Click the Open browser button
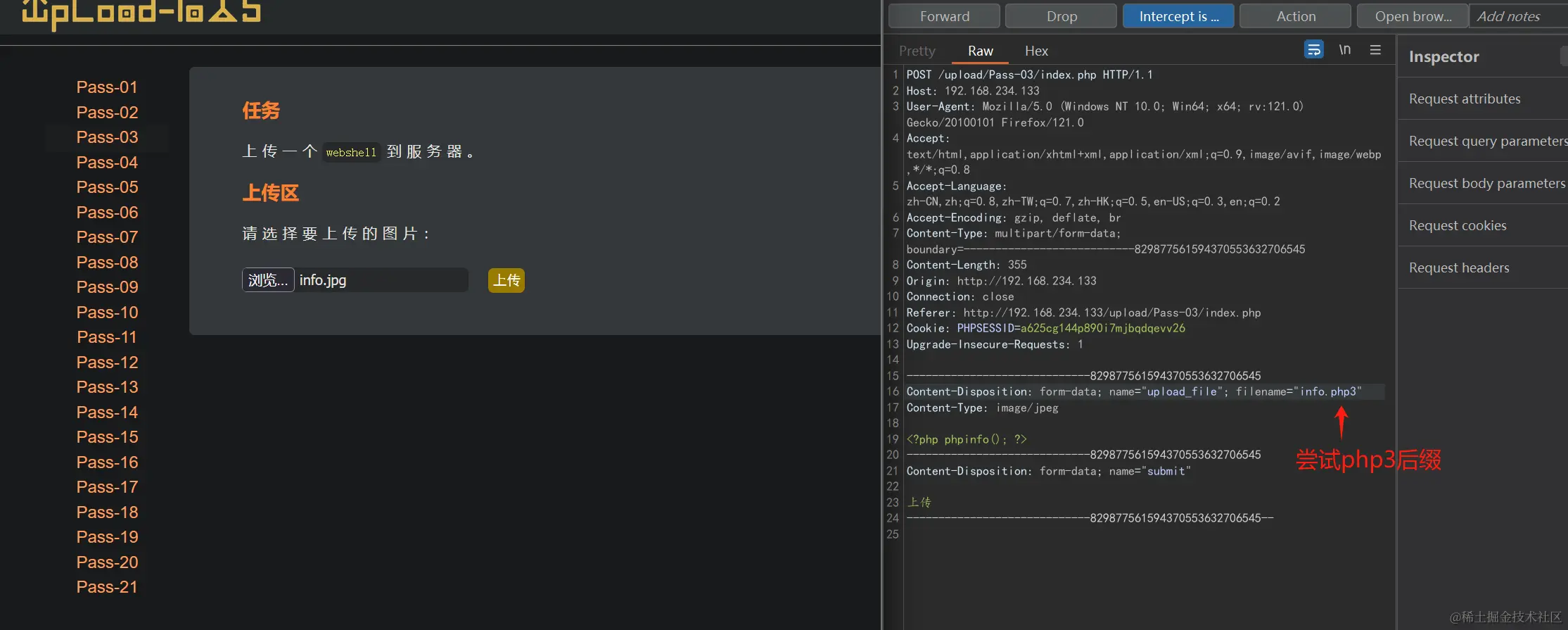 [x=1413, y=15]
